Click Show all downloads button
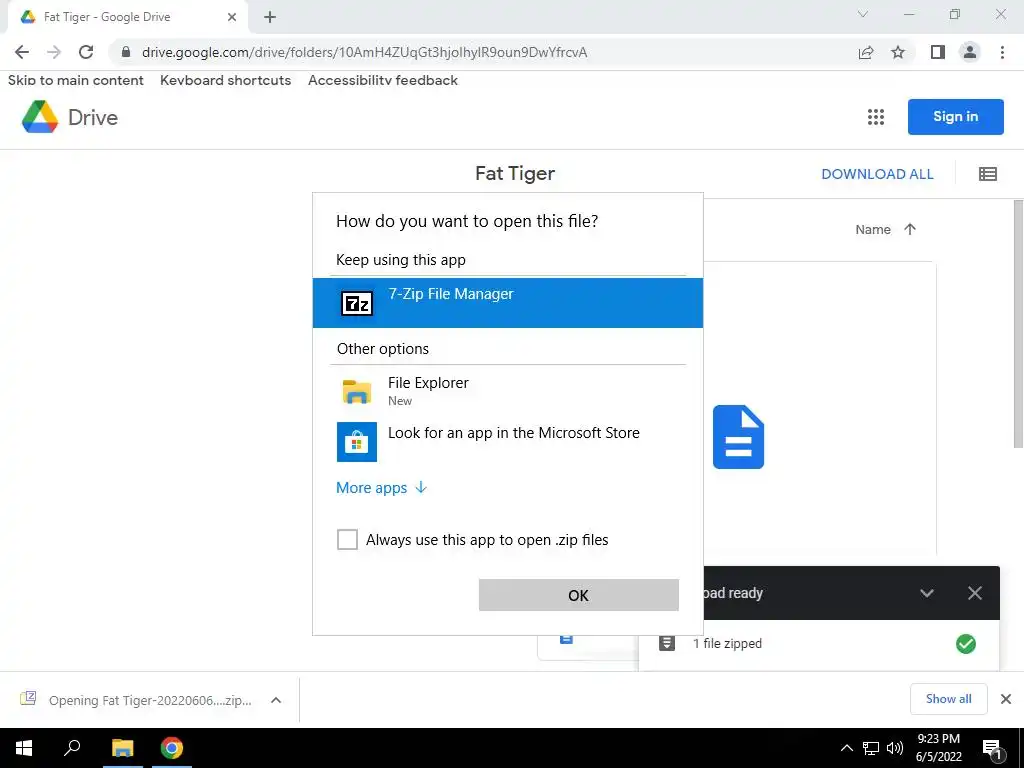The width and height of the screenshot is (1024, 768). click(948, 699)
